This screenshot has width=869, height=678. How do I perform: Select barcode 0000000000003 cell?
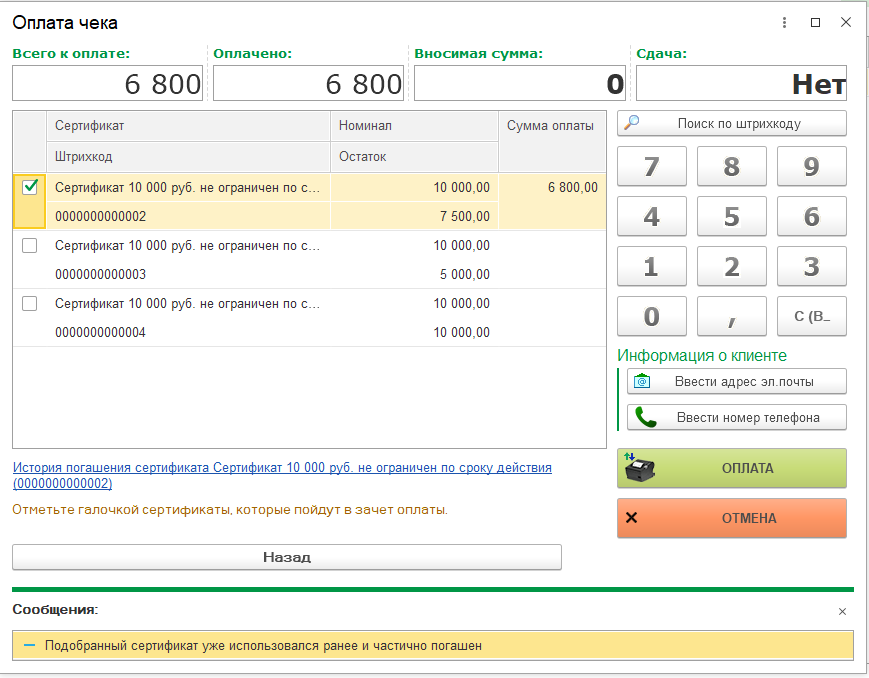[188, 274]
